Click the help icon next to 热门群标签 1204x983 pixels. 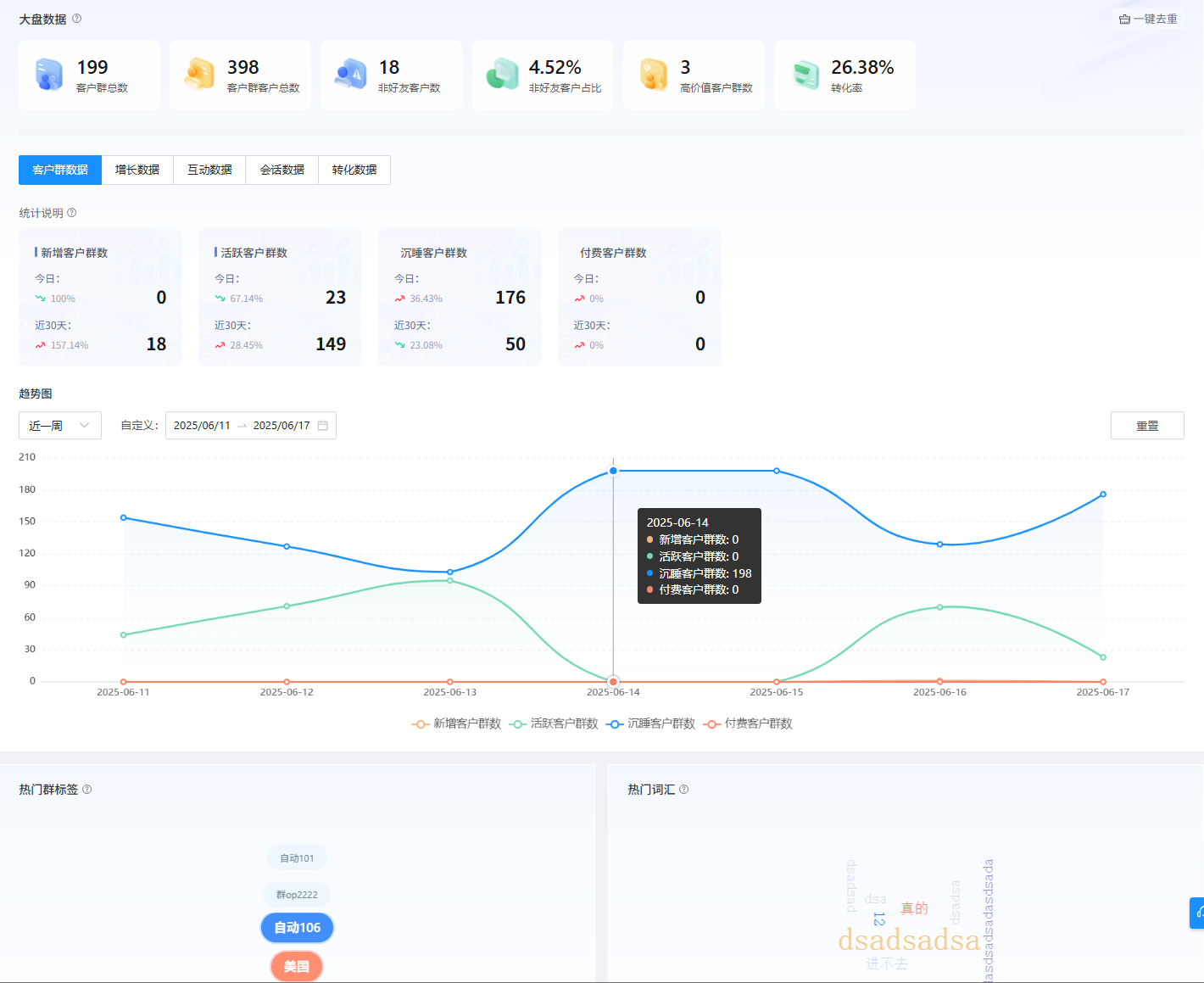click(86, 790)
